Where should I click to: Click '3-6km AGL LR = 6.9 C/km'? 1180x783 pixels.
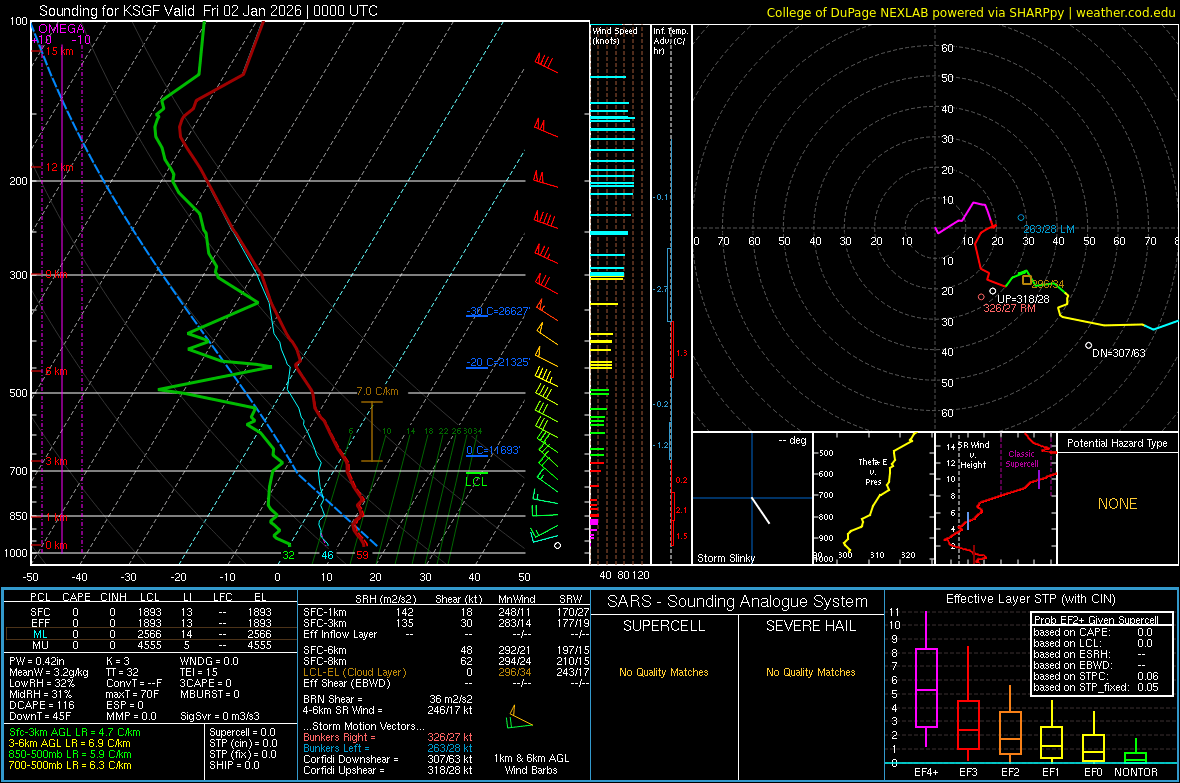(69, 743)
